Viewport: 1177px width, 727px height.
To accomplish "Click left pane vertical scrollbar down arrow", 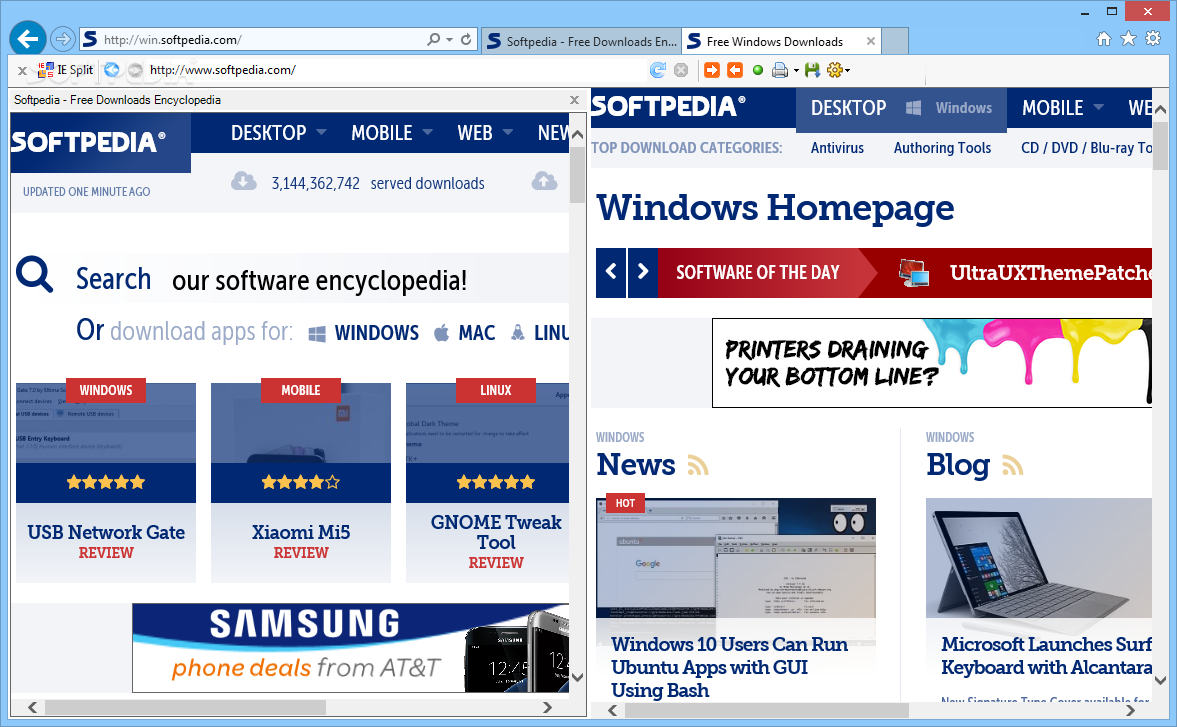I will tap(577, 677).
